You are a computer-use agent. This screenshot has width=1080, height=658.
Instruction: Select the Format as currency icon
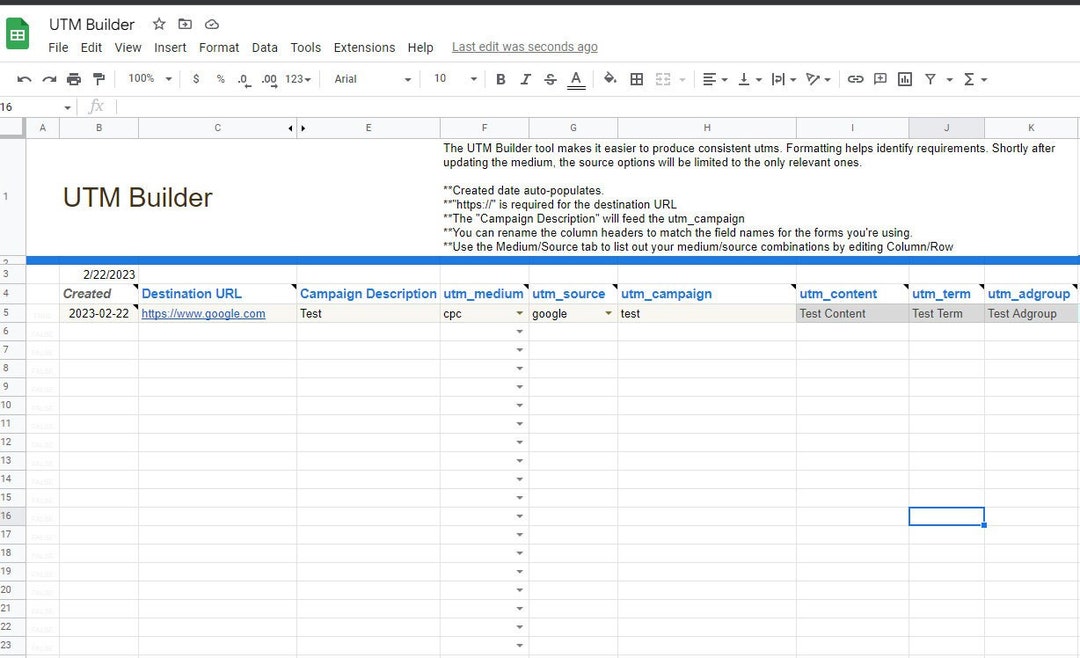196,79
